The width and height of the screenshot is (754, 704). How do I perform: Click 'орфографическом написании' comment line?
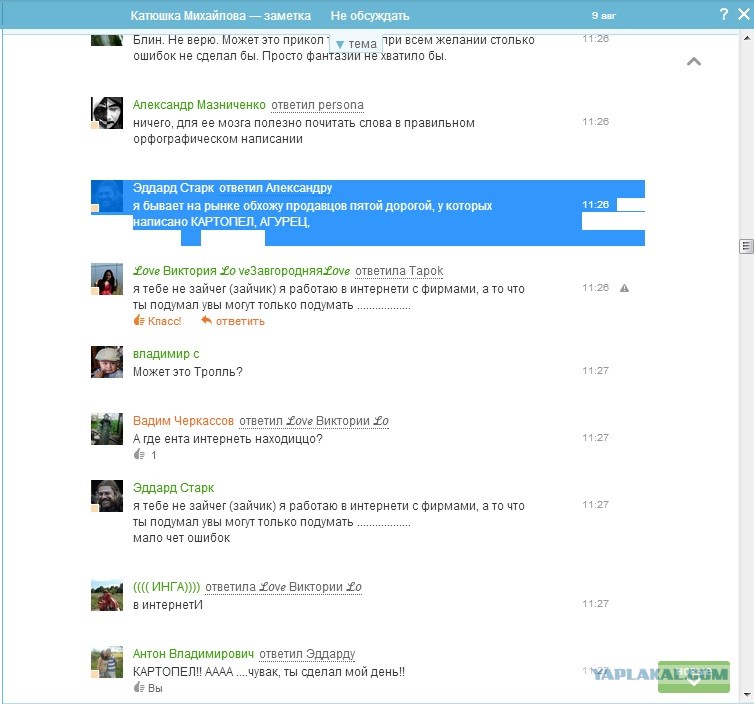coord(218,139)
